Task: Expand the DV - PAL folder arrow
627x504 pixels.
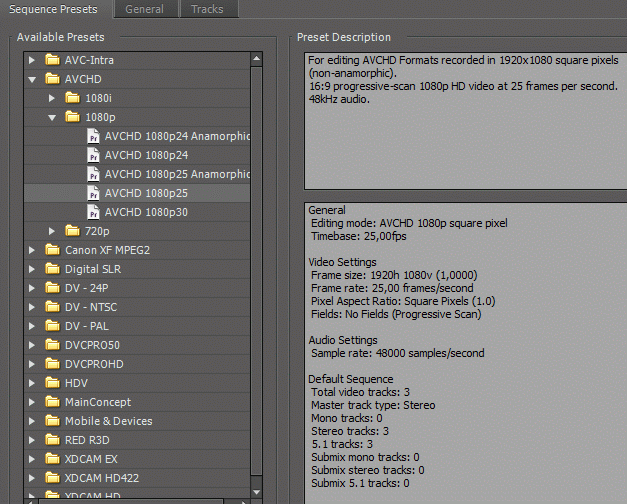Action: click(x=32, y=326)
